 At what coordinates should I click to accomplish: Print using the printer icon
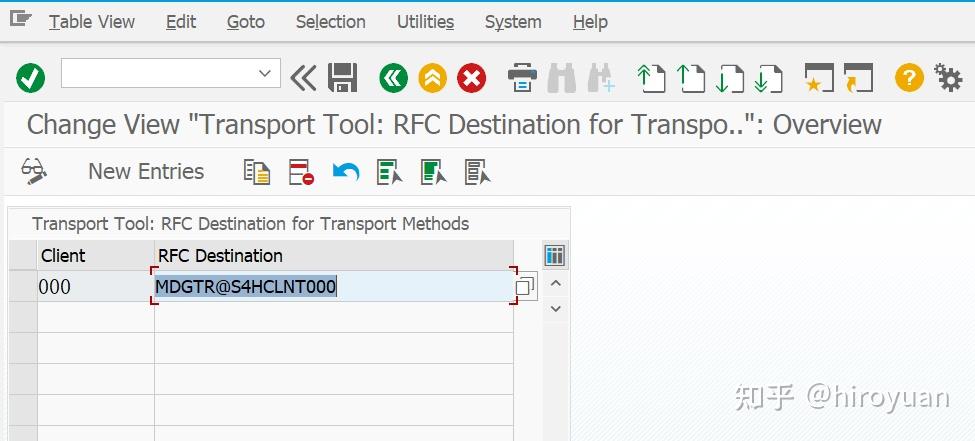pos(522,78)
